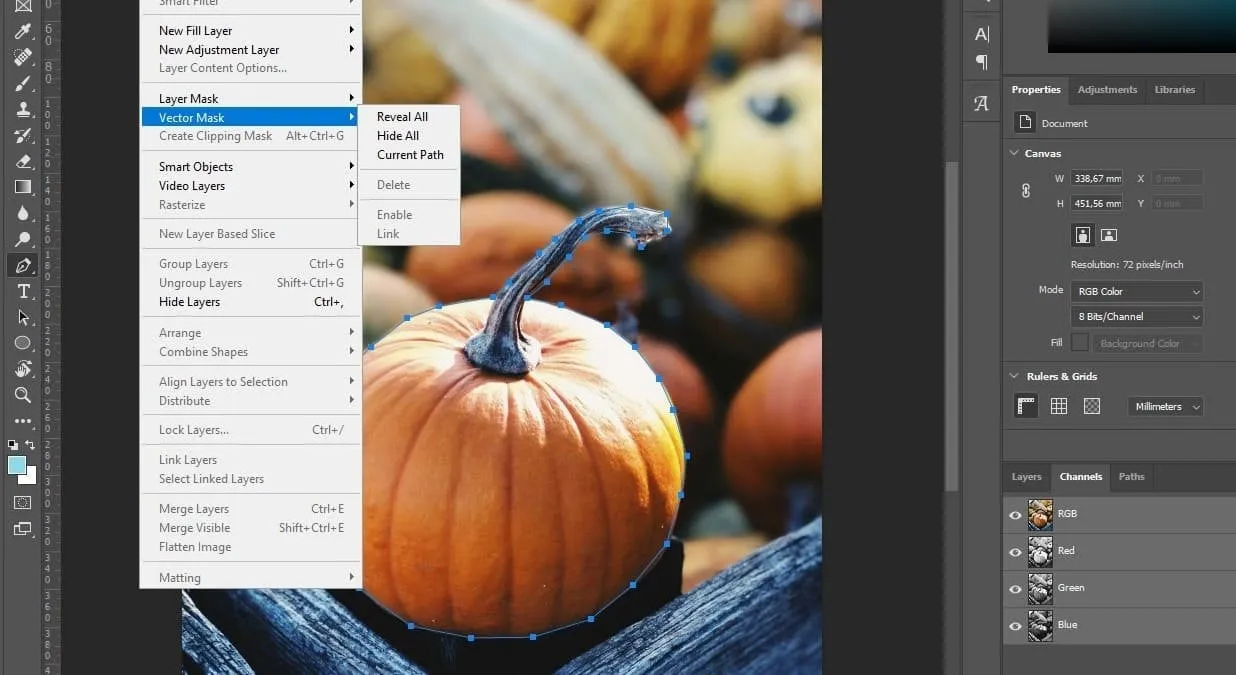The image size is (1236, 675).
Task: Hide the Green channel
Action: click(x=1015, y=588)
